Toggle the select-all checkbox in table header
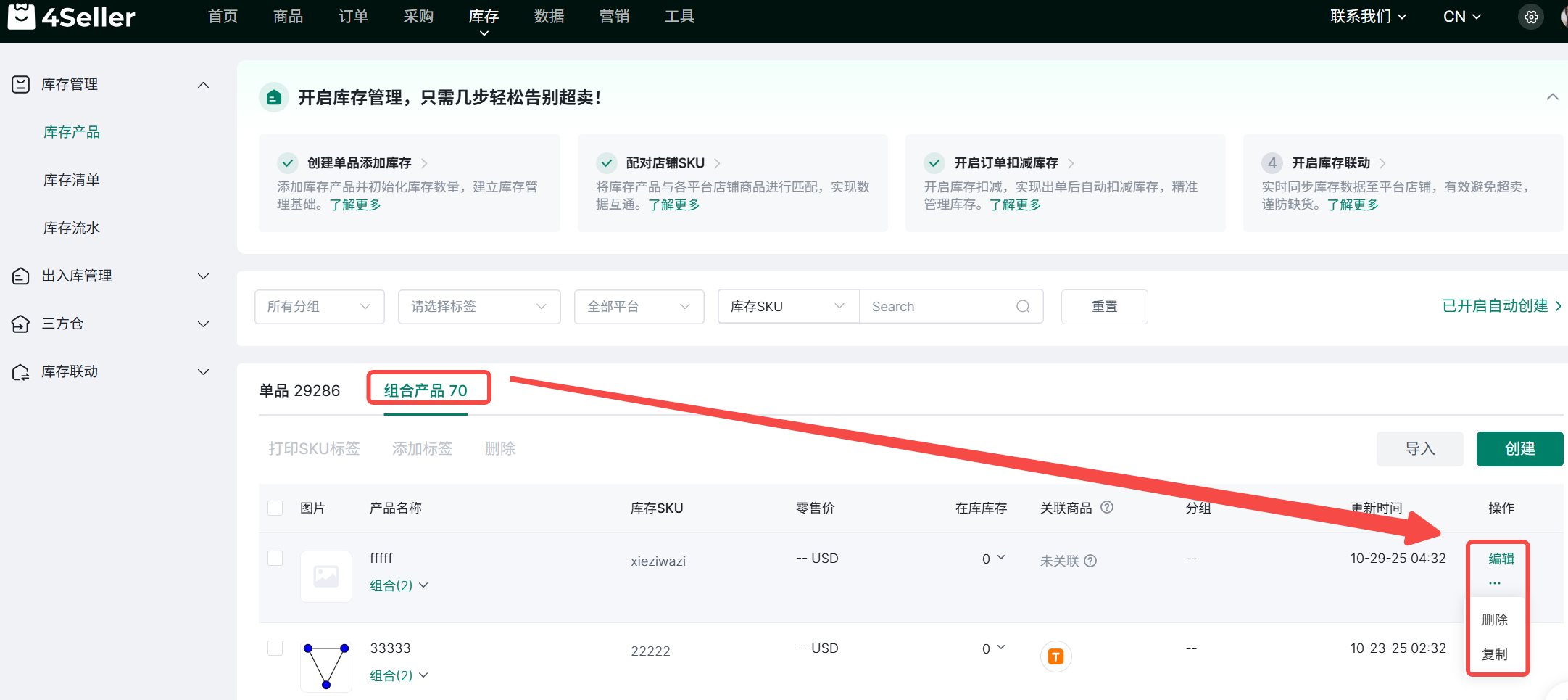 pos(275,508)
